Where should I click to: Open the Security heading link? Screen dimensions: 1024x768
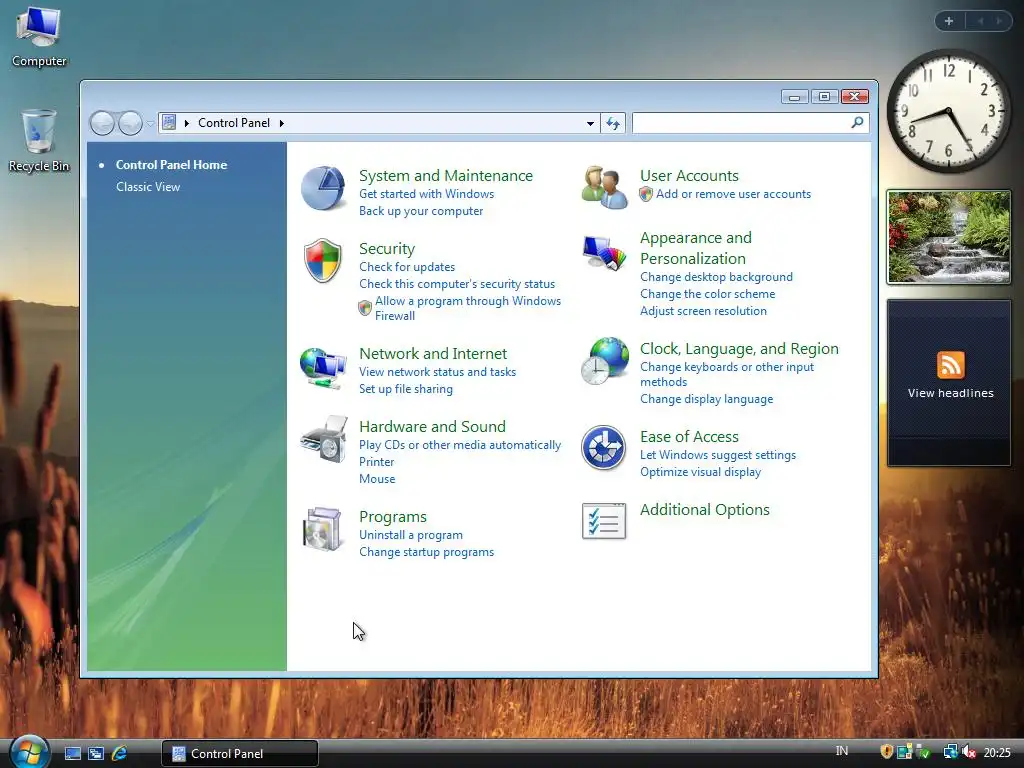[x=387, y=249]
